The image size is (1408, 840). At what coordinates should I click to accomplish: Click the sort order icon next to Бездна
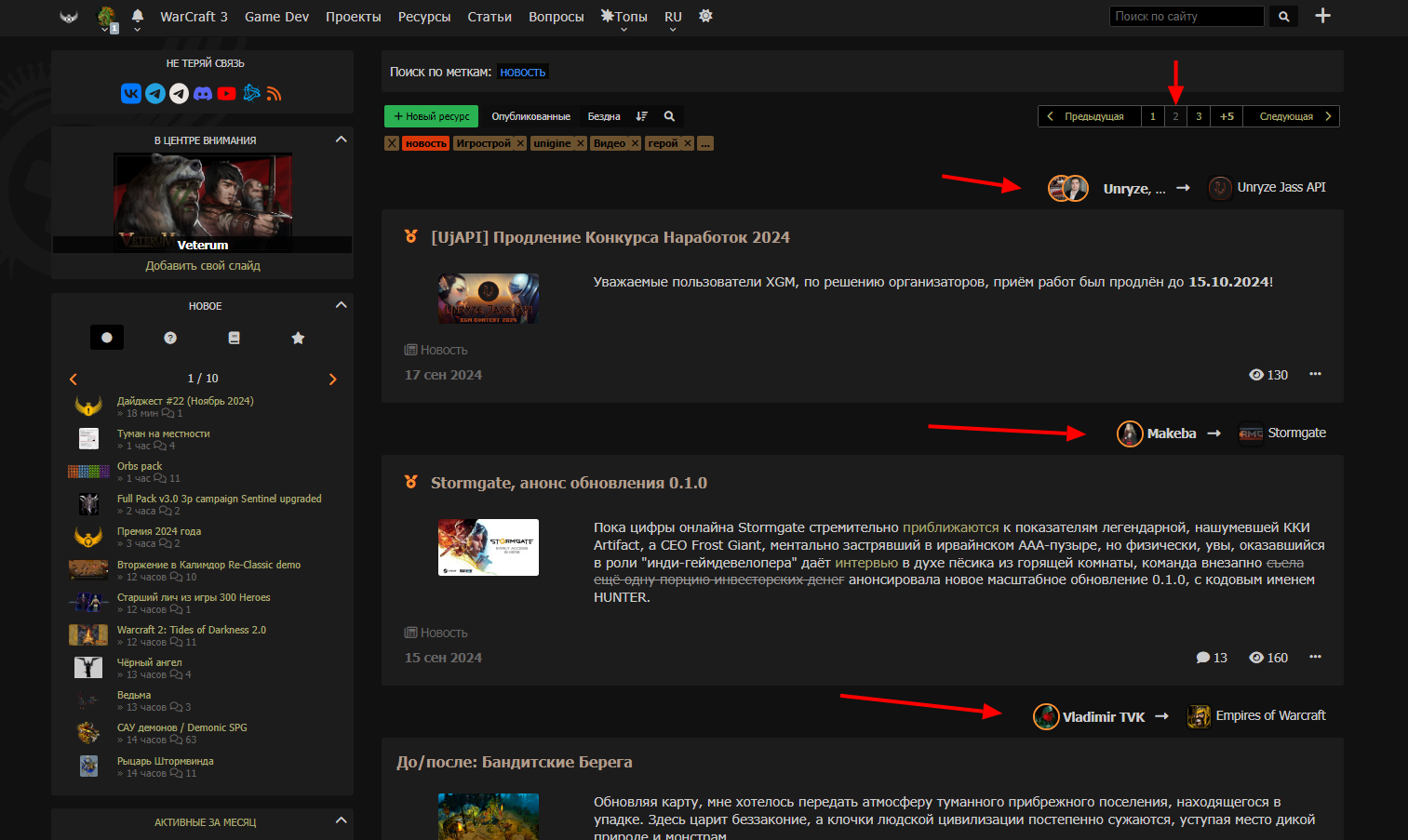pos(641,116)
